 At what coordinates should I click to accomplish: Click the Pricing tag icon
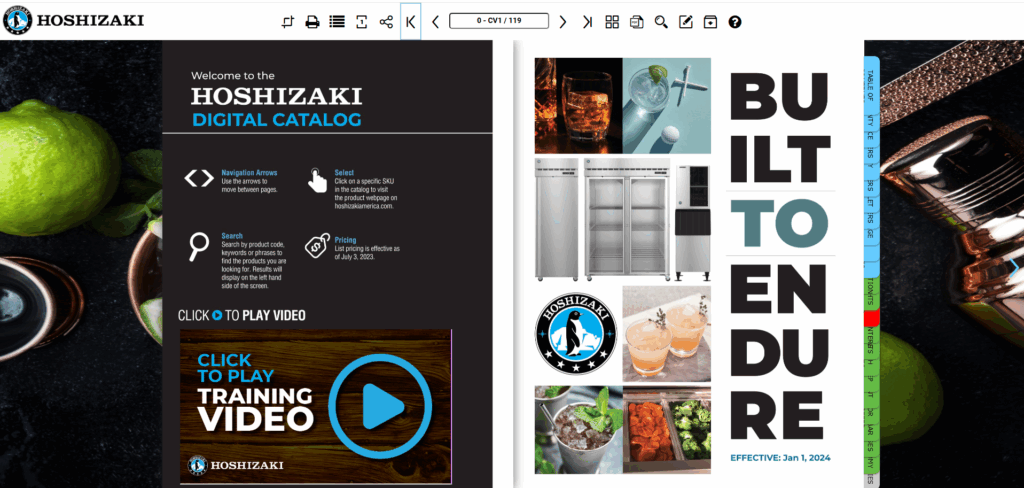pyautogui.click(x=317, y=246)
